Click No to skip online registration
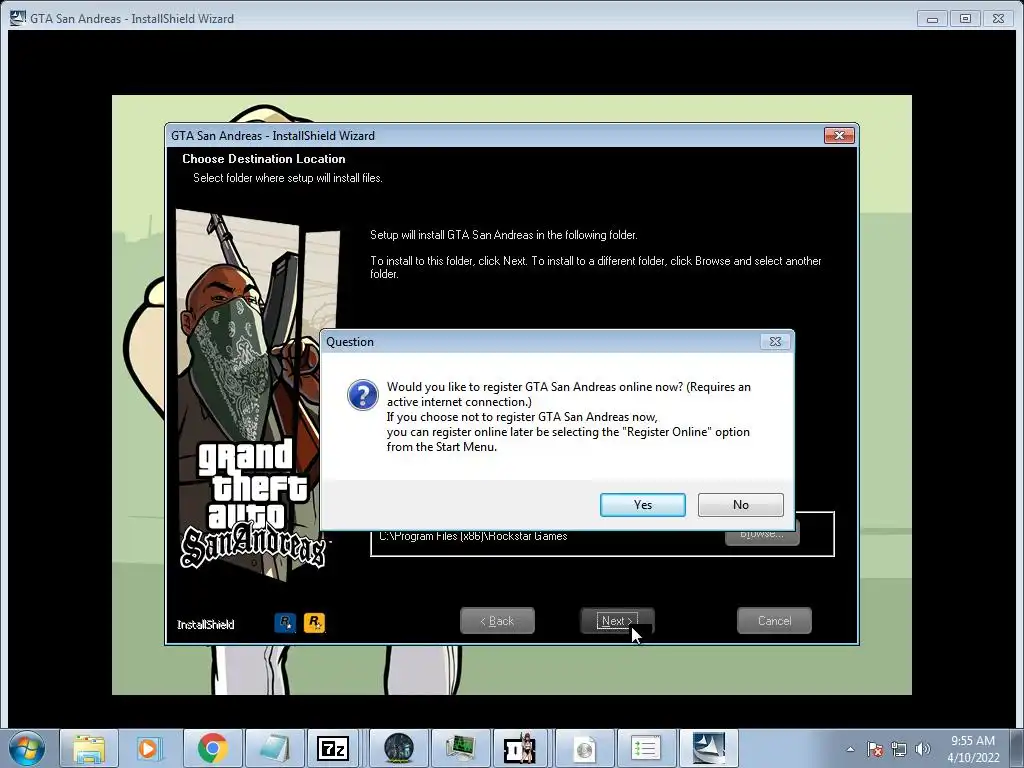 pyautogui.click(x=741, y=505)
